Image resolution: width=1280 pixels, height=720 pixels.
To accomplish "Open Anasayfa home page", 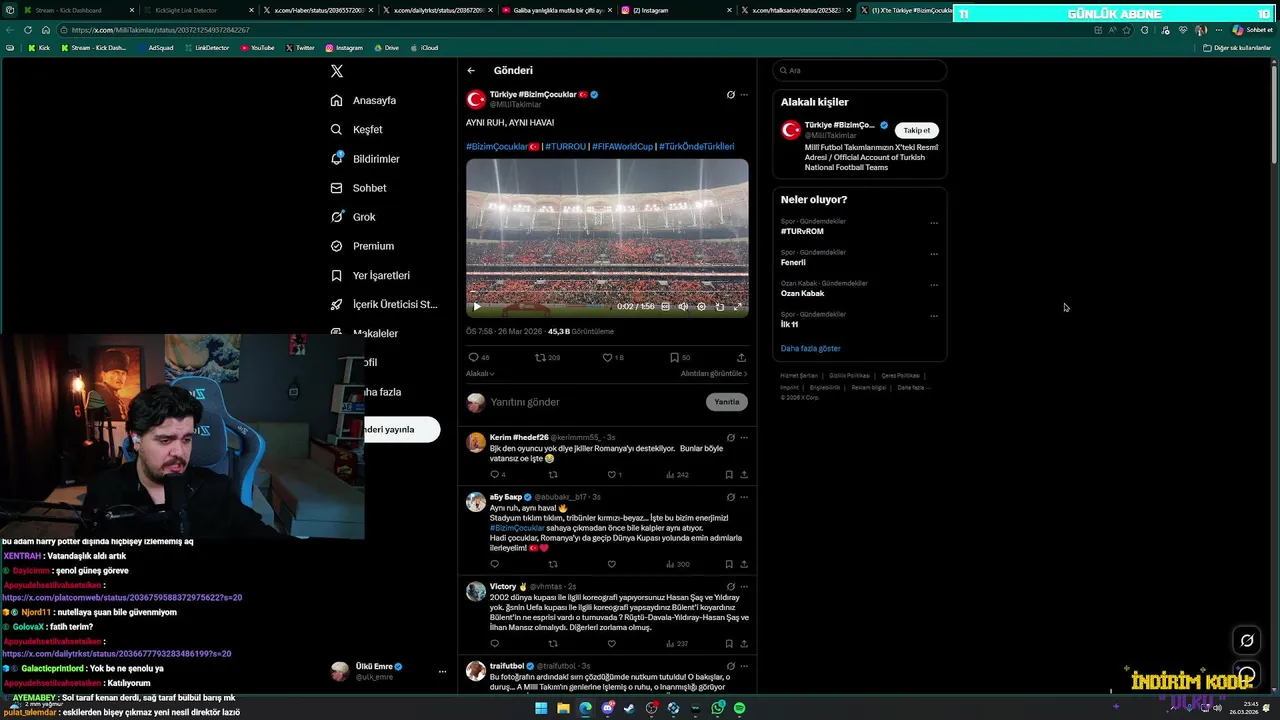I will (x=364, y=101).
